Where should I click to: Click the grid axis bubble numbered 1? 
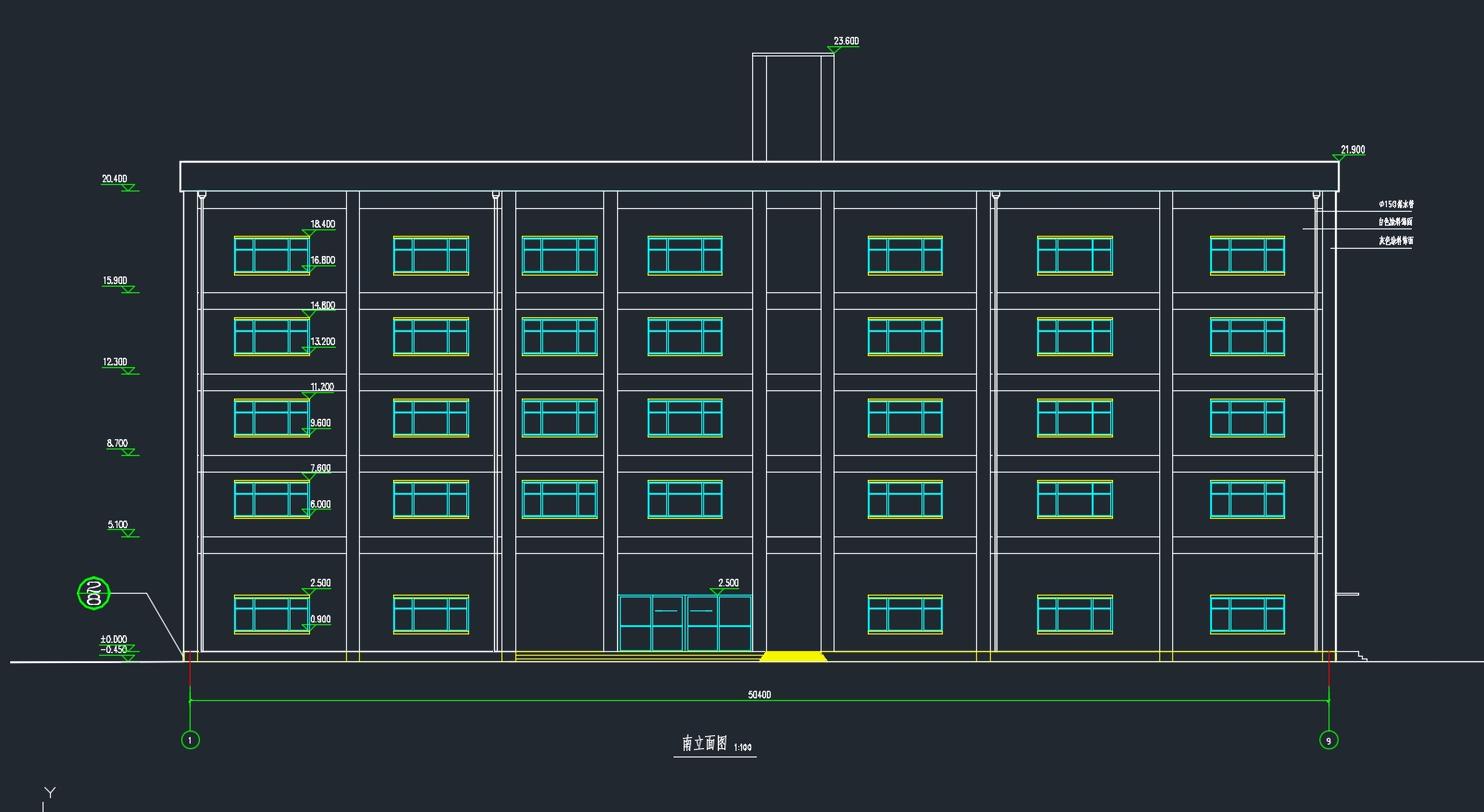tap(190, 740)
